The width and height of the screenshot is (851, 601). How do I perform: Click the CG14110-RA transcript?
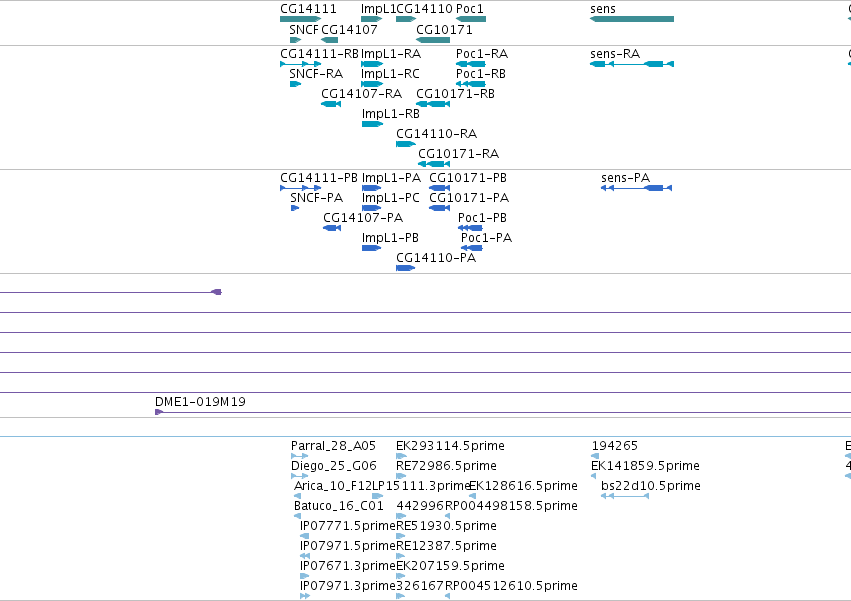[405, 144]
